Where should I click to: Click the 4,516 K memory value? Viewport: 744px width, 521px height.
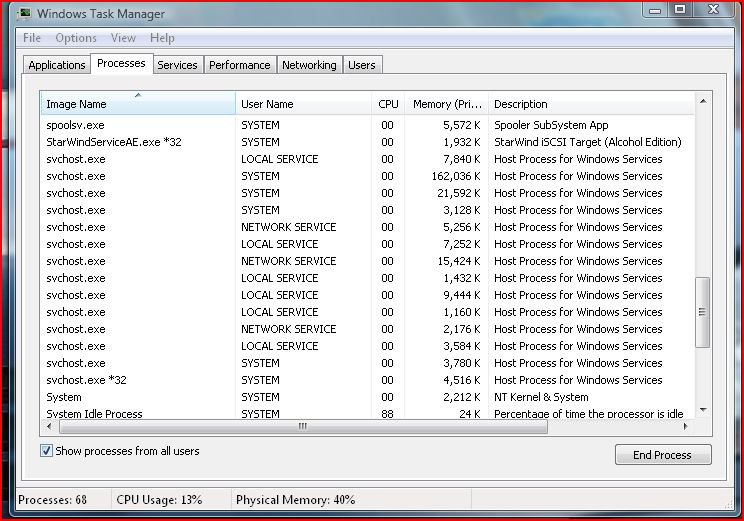point(462,380)
